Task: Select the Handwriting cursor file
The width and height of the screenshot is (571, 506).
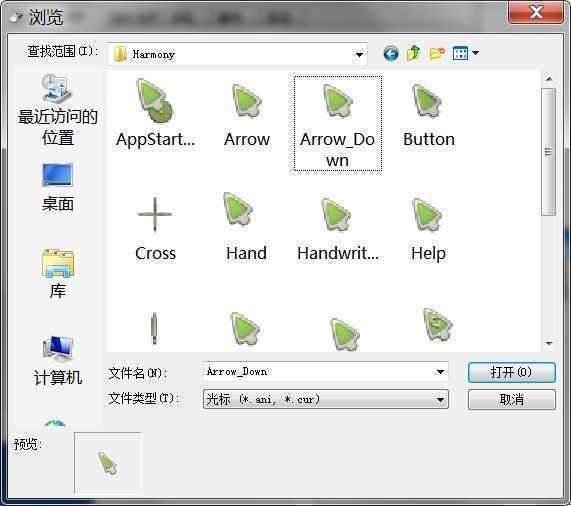Action: (x=338, y=229)
